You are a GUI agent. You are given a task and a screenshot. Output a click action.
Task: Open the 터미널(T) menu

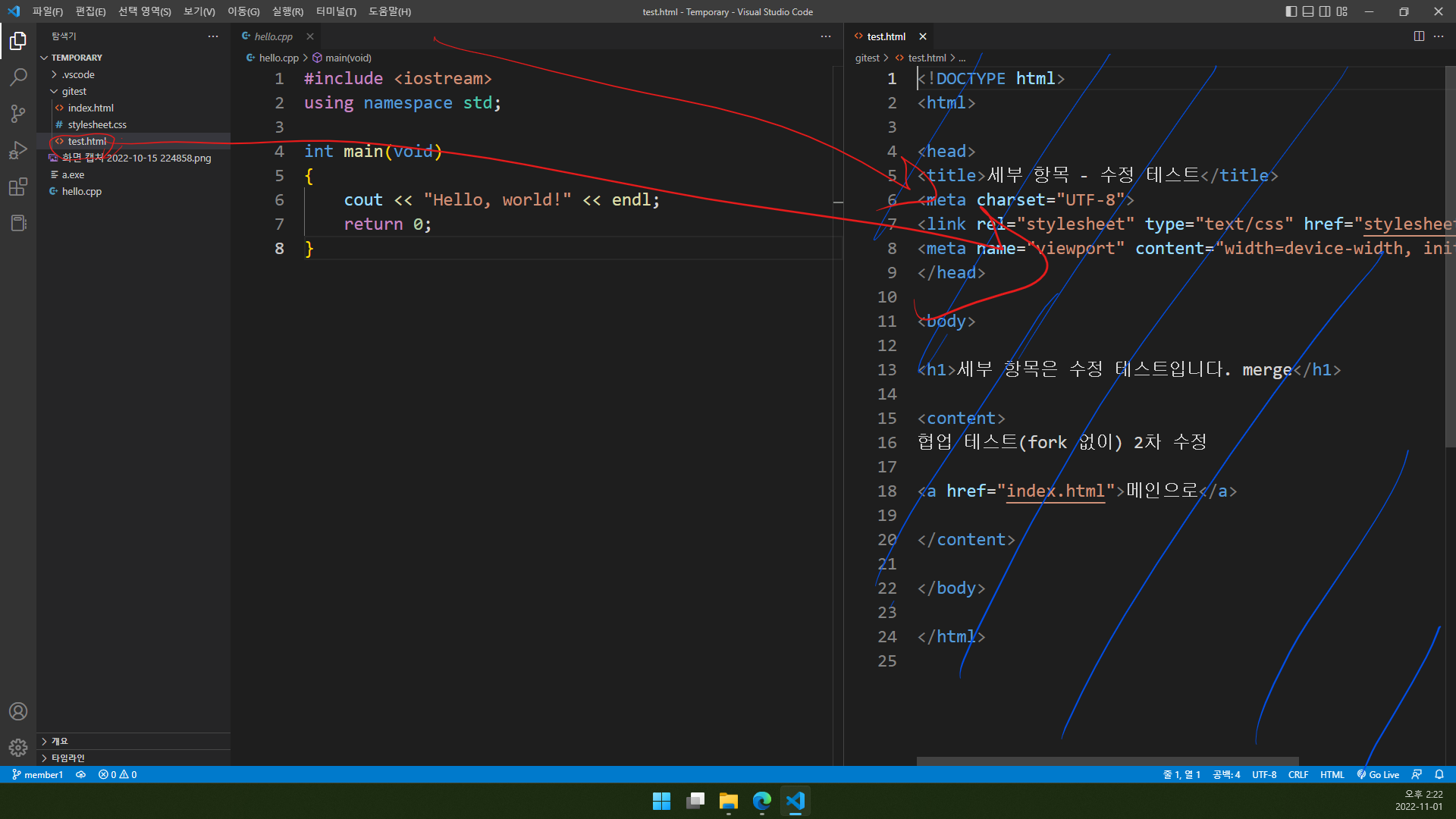coord(336,11)
